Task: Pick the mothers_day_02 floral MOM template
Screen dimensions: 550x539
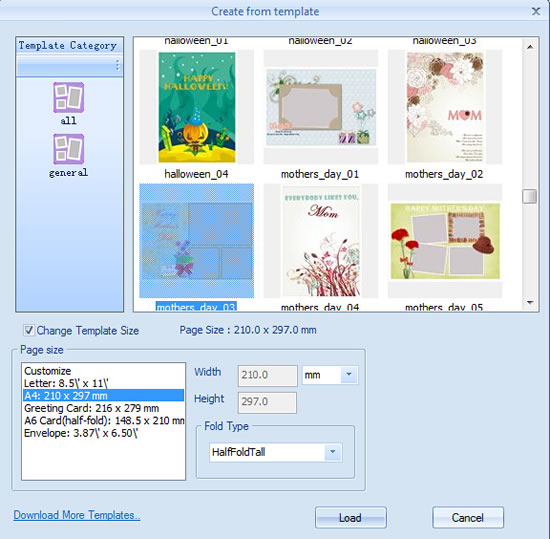Action: pyautogui.click(x=445, y=107)
